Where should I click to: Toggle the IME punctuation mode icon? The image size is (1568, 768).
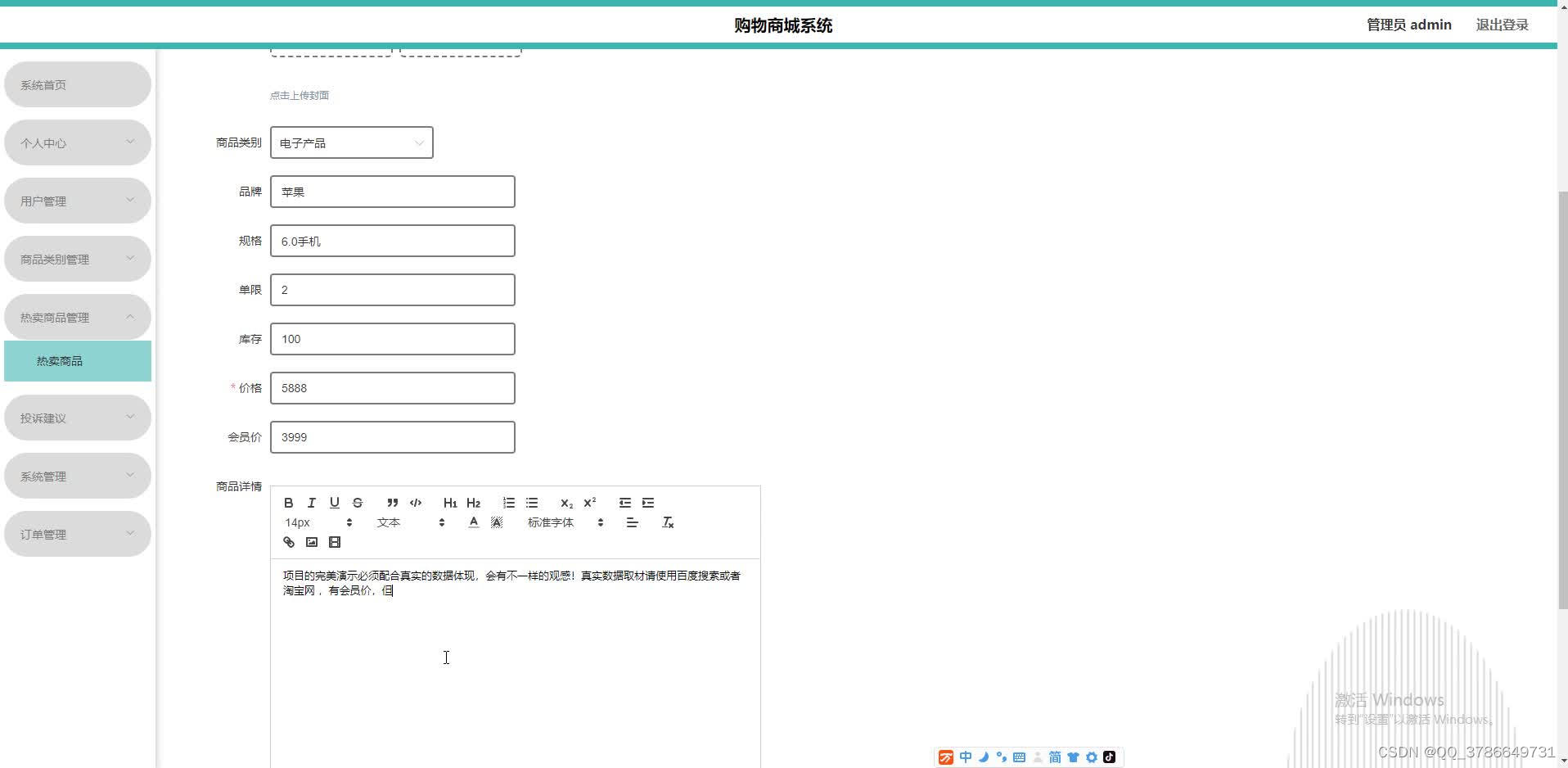(x=1001, y=757)
